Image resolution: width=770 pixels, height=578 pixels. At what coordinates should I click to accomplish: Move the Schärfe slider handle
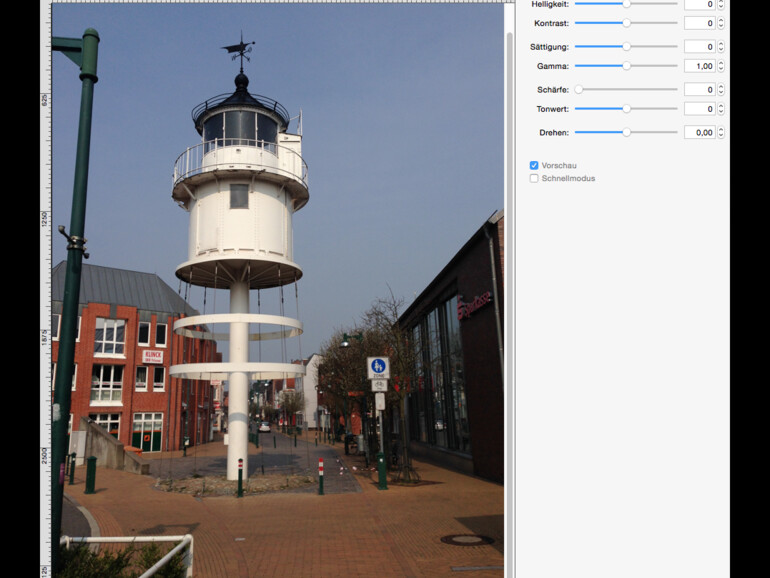tap(579, 89)
